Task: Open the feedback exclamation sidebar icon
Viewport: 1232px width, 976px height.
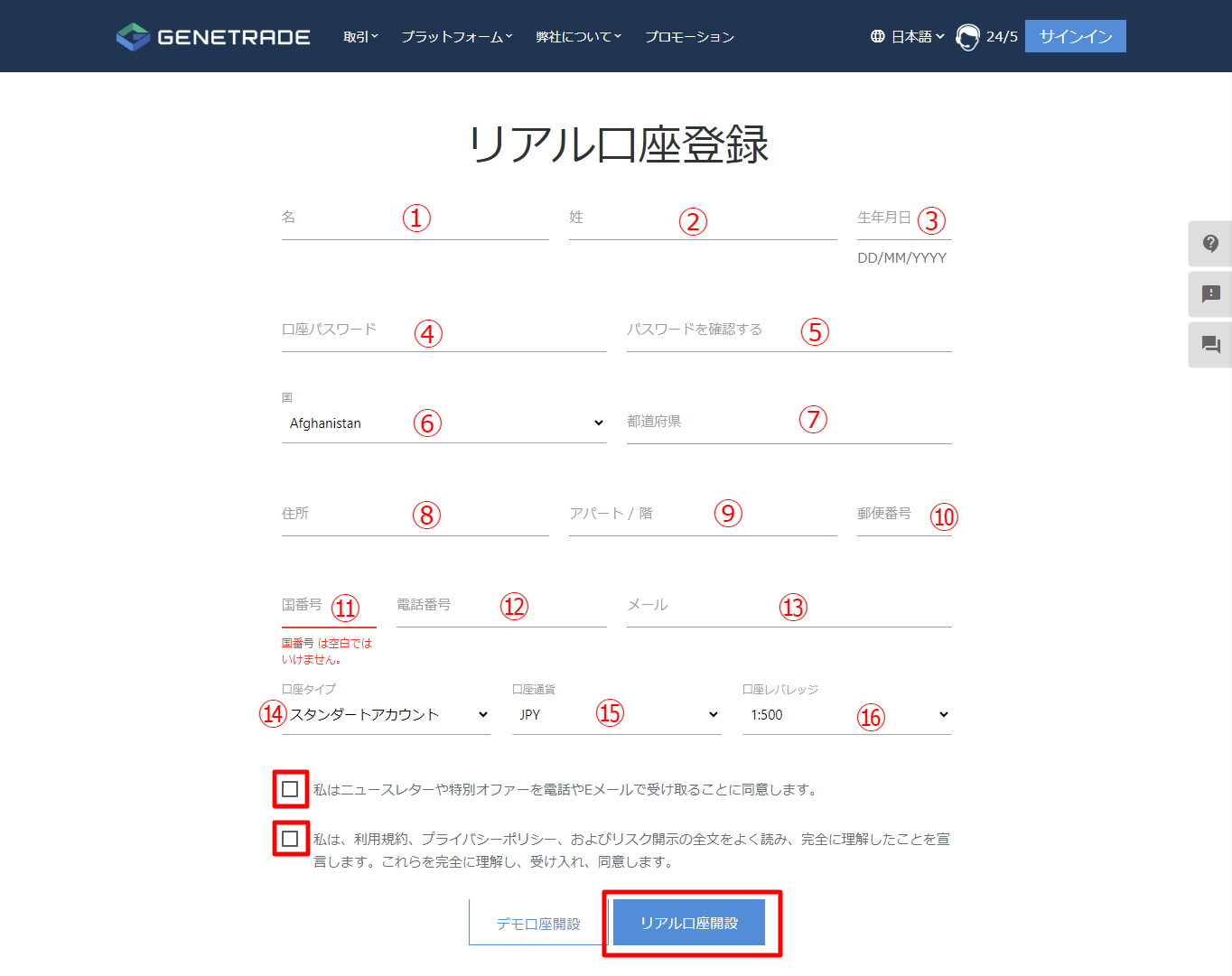Action: (1210, 294)
